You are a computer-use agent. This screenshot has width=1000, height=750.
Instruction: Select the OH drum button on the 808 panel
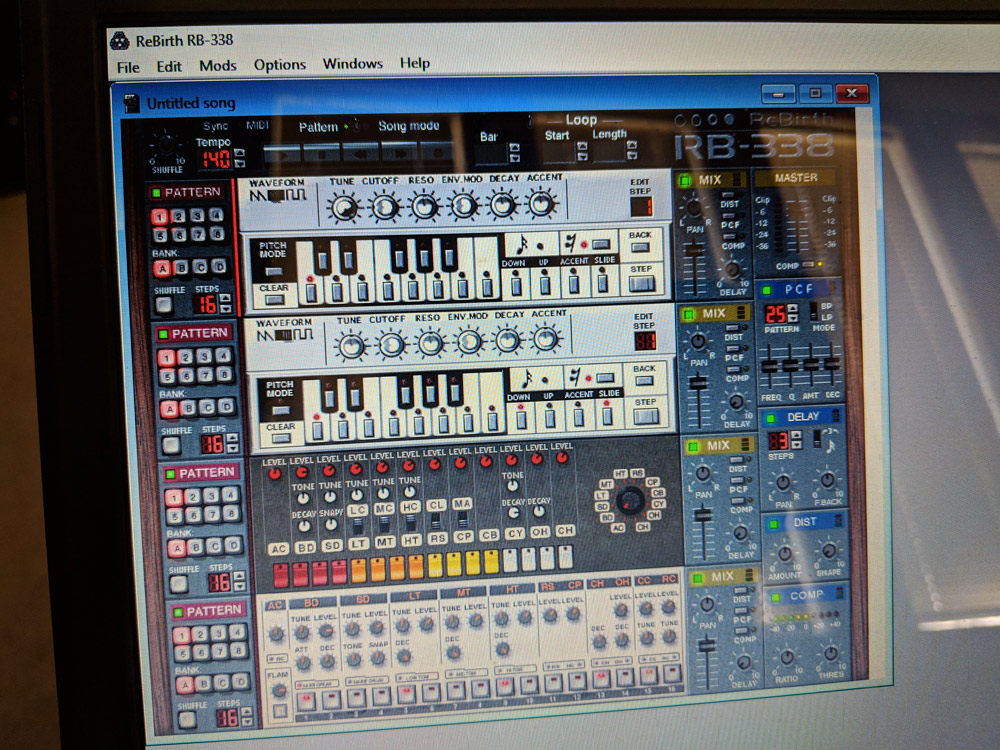(x=540, y=532)
